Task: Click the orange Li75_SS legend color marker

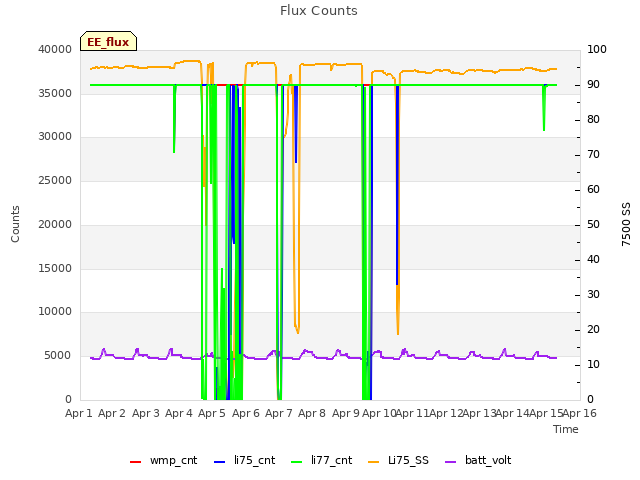Action: point(373,462)
